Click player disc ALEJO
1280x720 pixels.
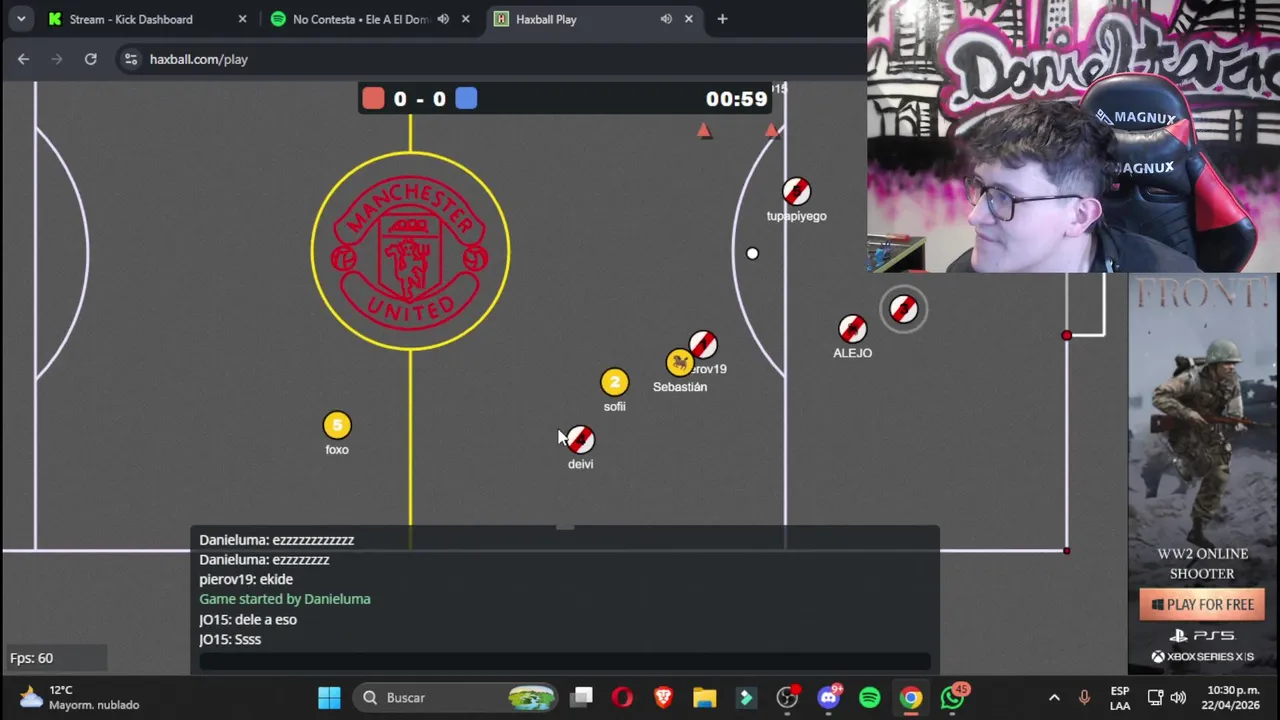tap(852, 328)
